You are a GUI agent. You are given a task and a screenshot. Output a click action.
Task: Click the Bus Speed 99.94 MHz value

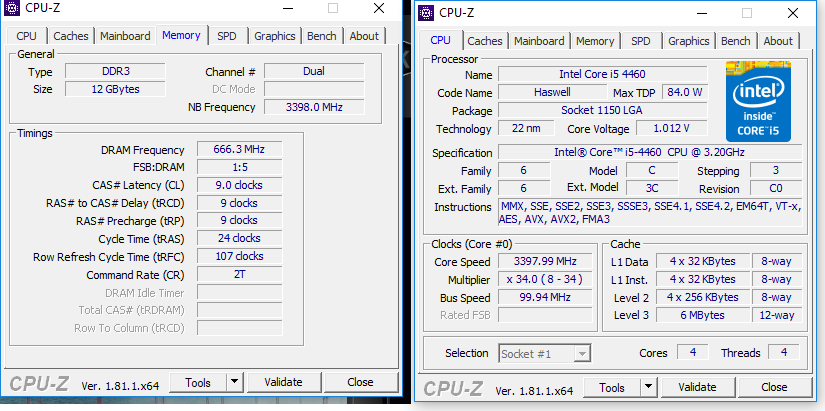tap(545, 297)
